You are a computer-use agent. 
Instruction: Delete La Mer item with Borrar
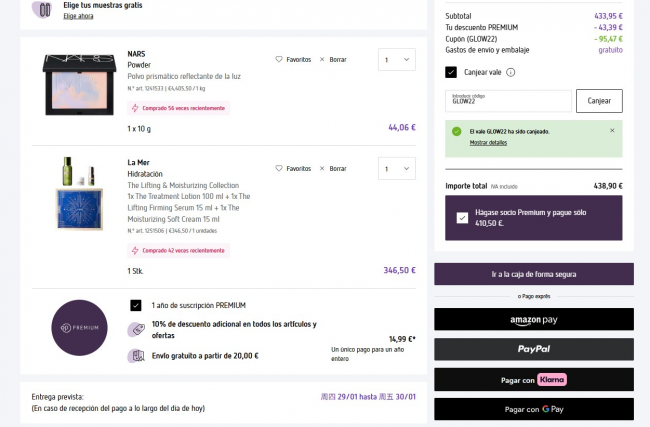pos(333,168)
